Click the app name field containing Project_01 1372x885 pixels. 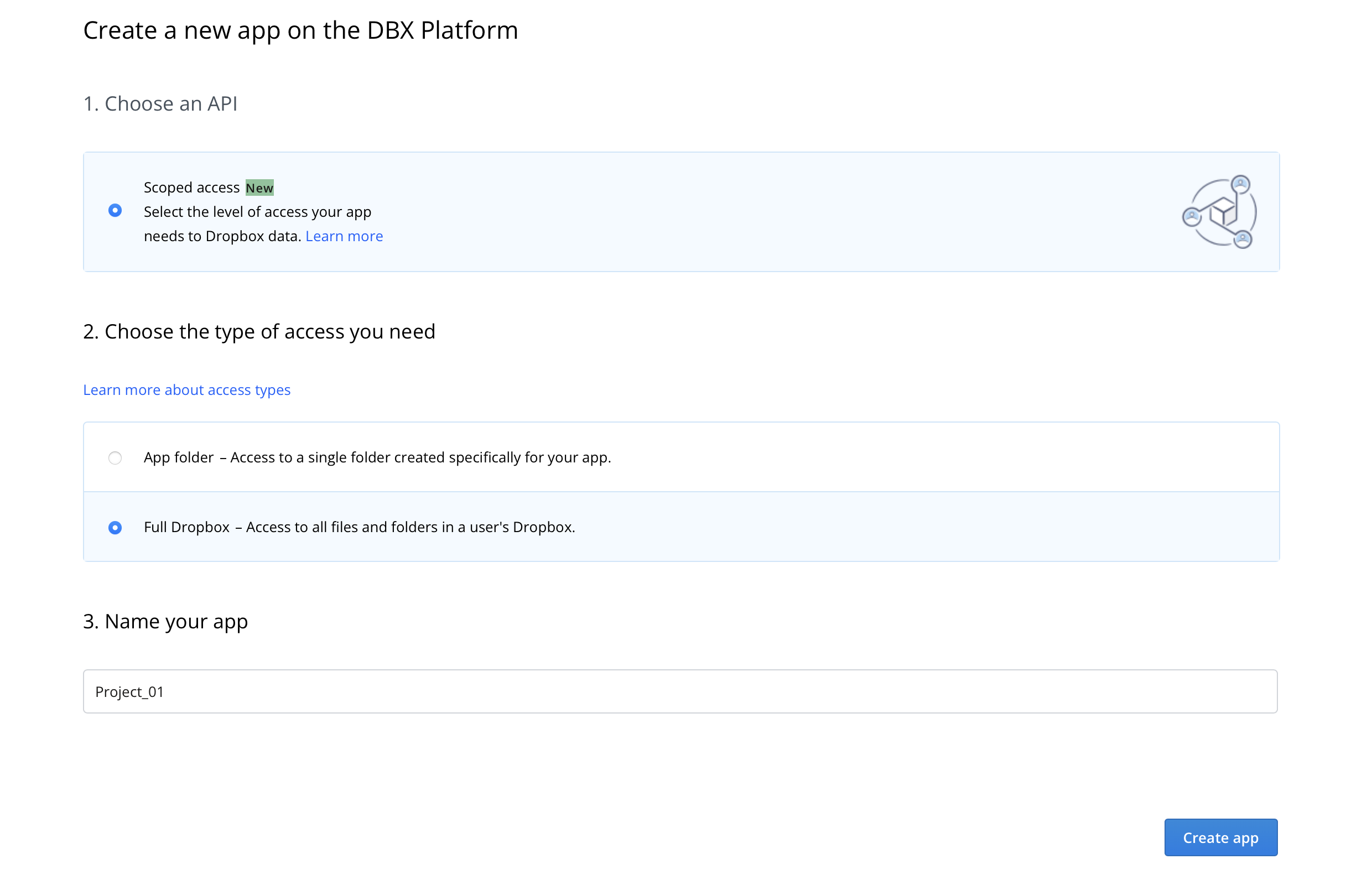pos(680,691)
